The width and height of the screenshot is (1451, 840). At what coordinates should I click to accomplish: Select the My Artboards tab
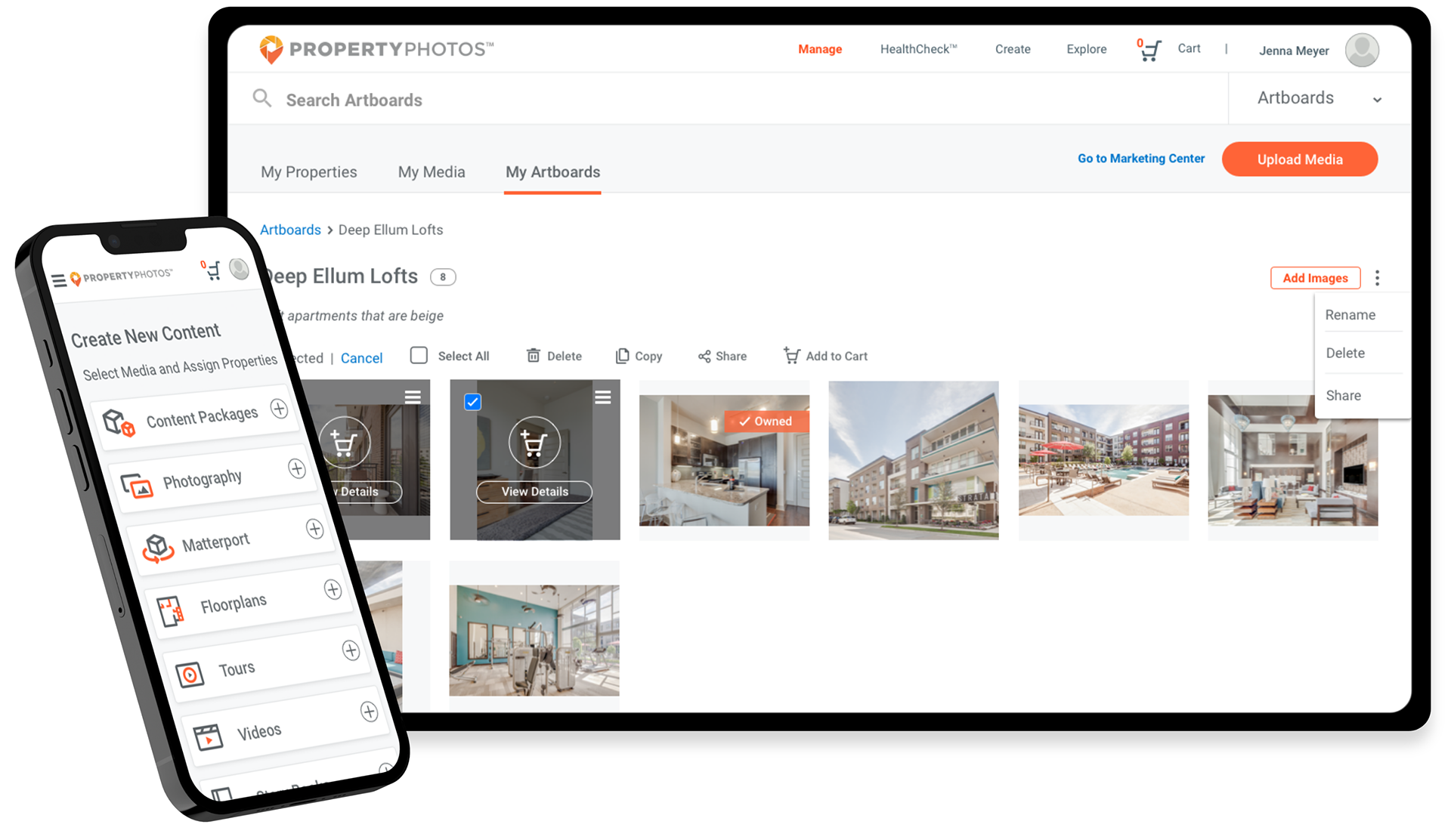[552, 172]
